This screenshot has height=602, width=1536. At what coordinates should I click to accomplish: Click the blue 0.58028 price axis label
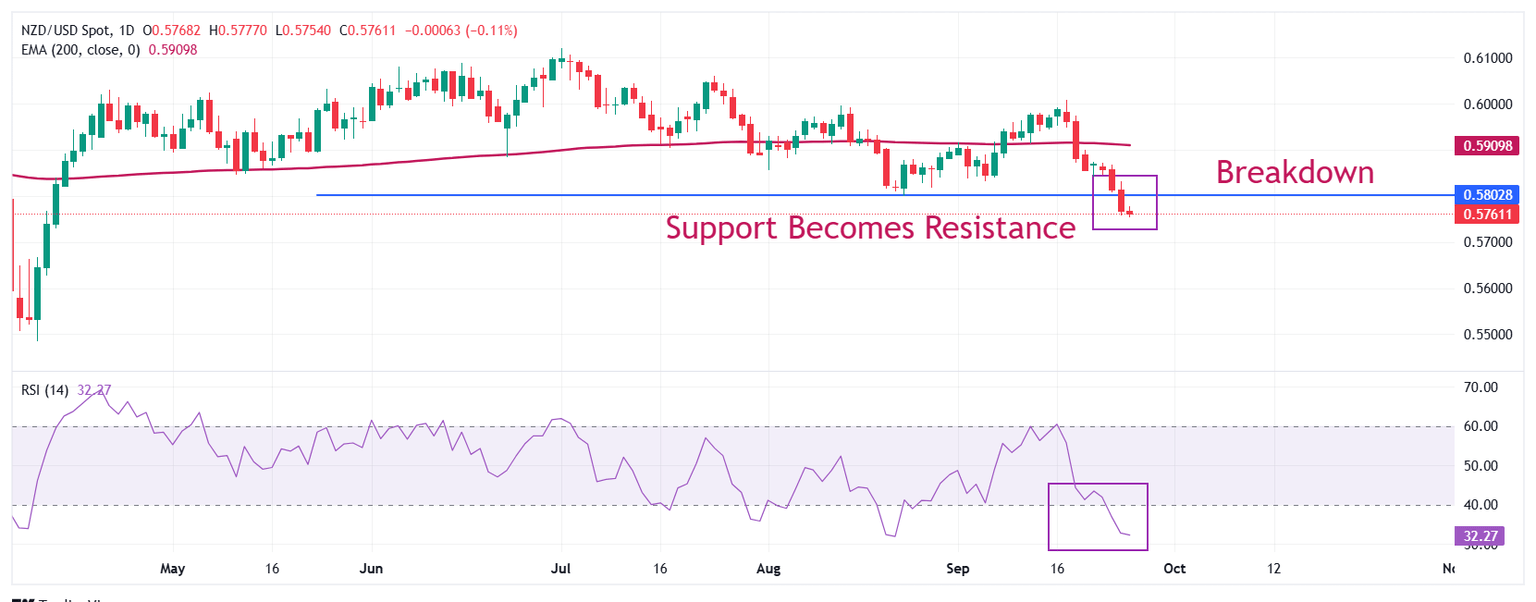click(1484, 194)
